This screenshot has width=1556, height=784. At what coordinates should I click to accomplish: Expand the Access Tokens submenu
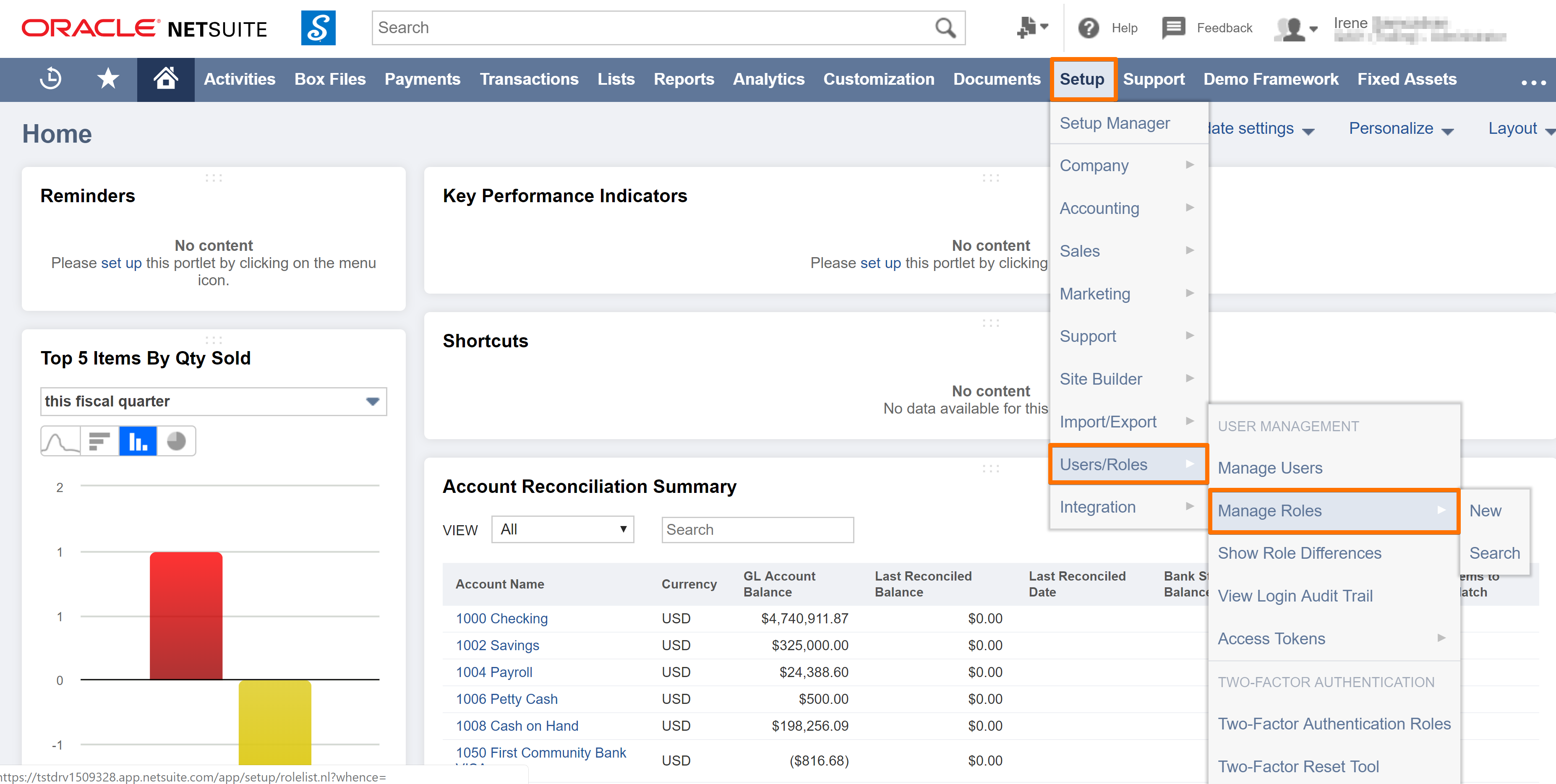pyautogui.click(x=1334, y=638)
